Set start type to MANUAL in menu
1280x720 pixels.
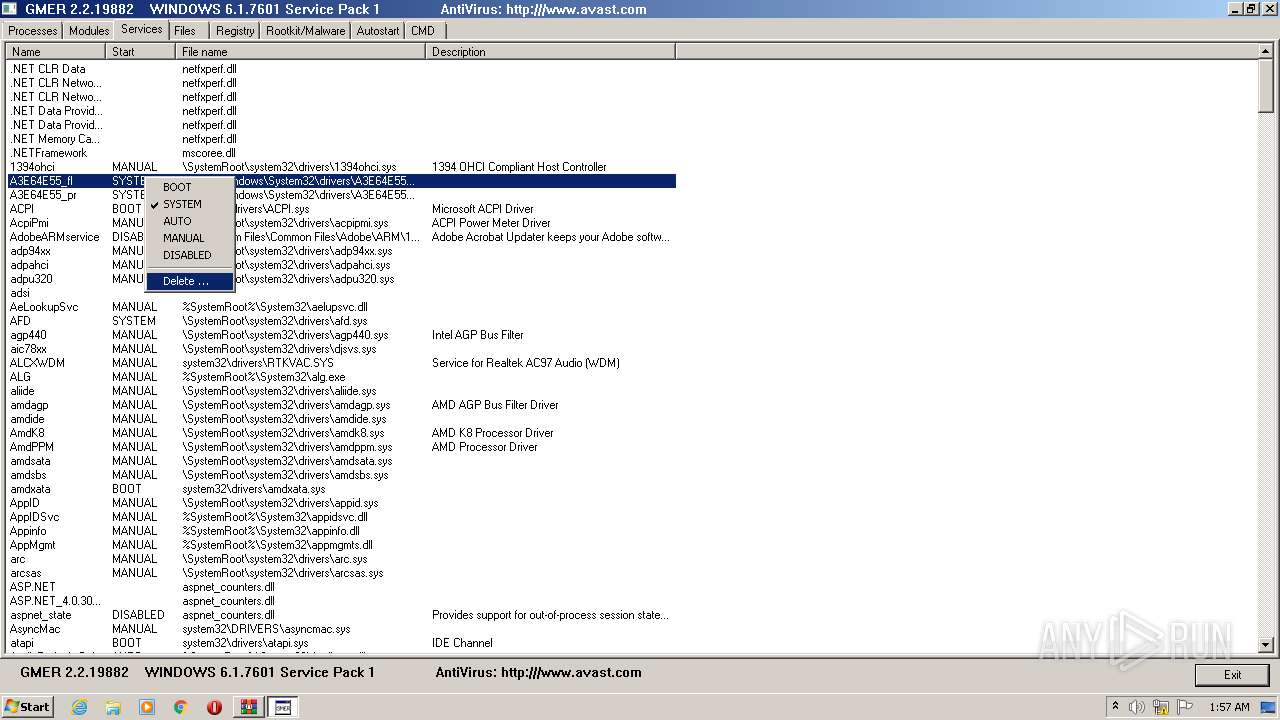point(190,238)
